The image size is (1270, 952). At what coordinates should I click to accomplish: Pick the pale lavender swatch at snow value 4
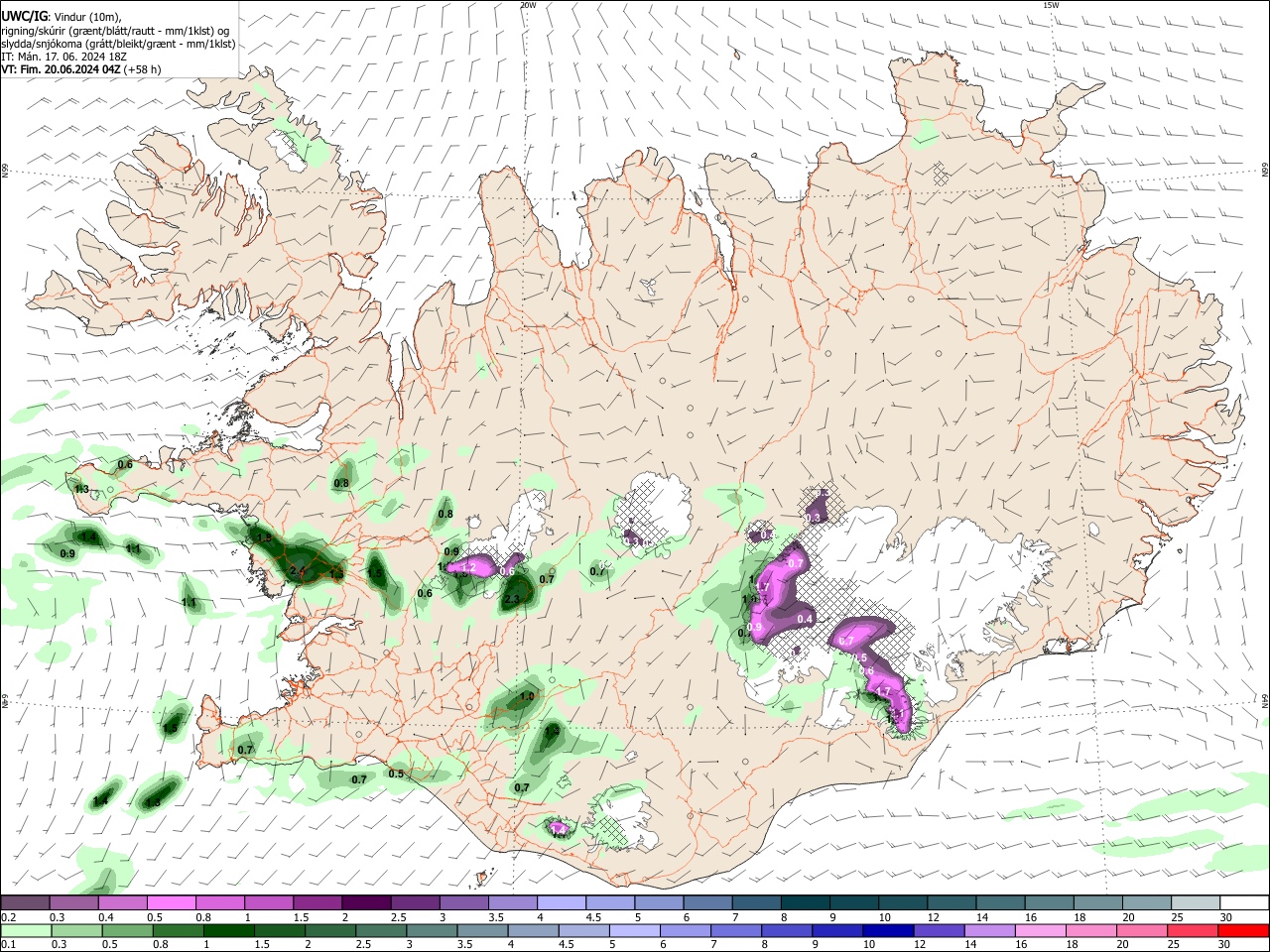tap(562, 902)
